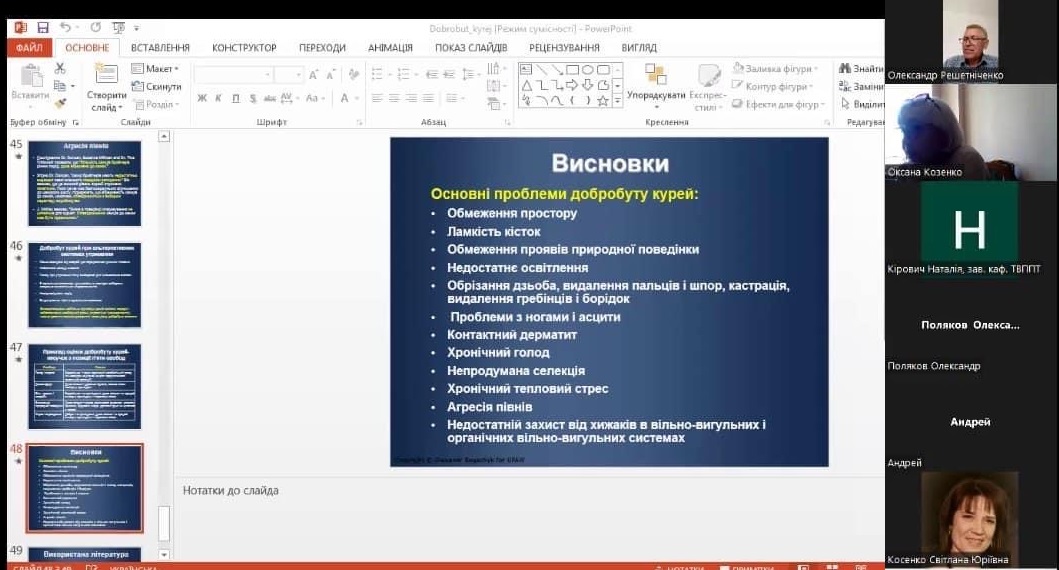Open Ефекти для фігур effects
Viewport: 1059px width, 570px height.
[x=779, y=104]
